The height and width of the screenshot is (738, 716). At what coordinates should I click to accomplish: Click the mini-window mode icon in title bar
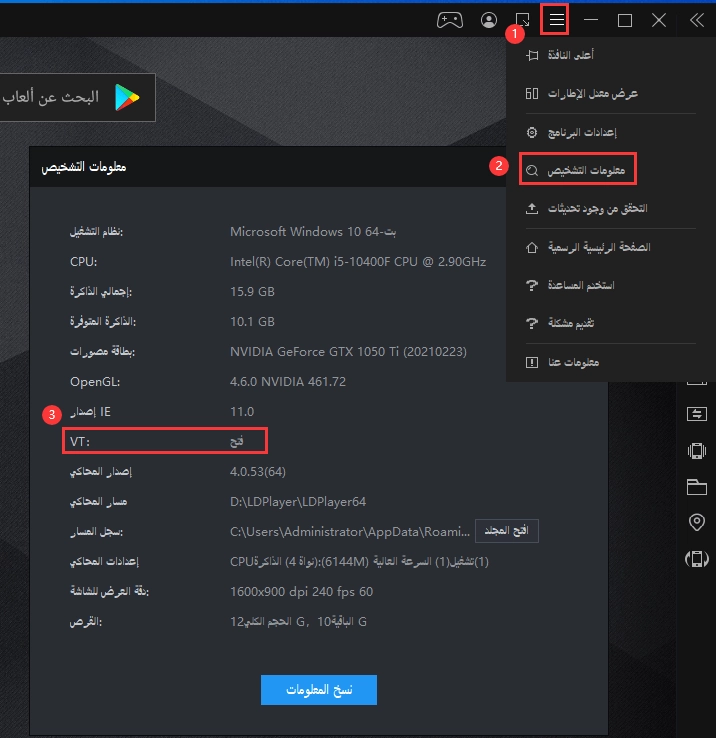[x=523, y=20]
